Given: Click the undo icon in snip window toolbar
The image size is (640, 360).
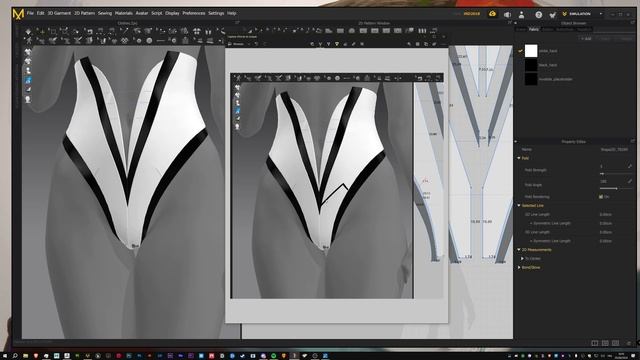Looking at the screenshot, I should coord(256,44).
